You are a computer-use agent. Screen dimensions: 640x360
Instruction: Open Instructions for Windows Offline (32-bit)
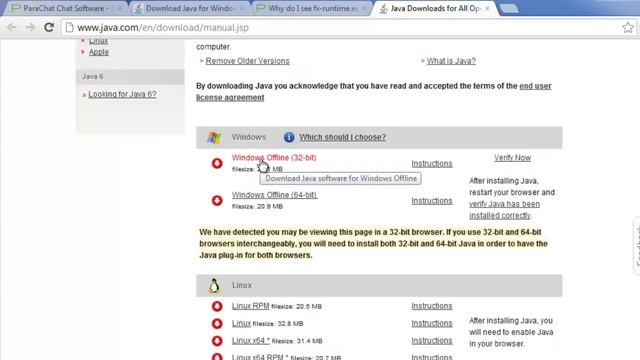pos(432,163)
